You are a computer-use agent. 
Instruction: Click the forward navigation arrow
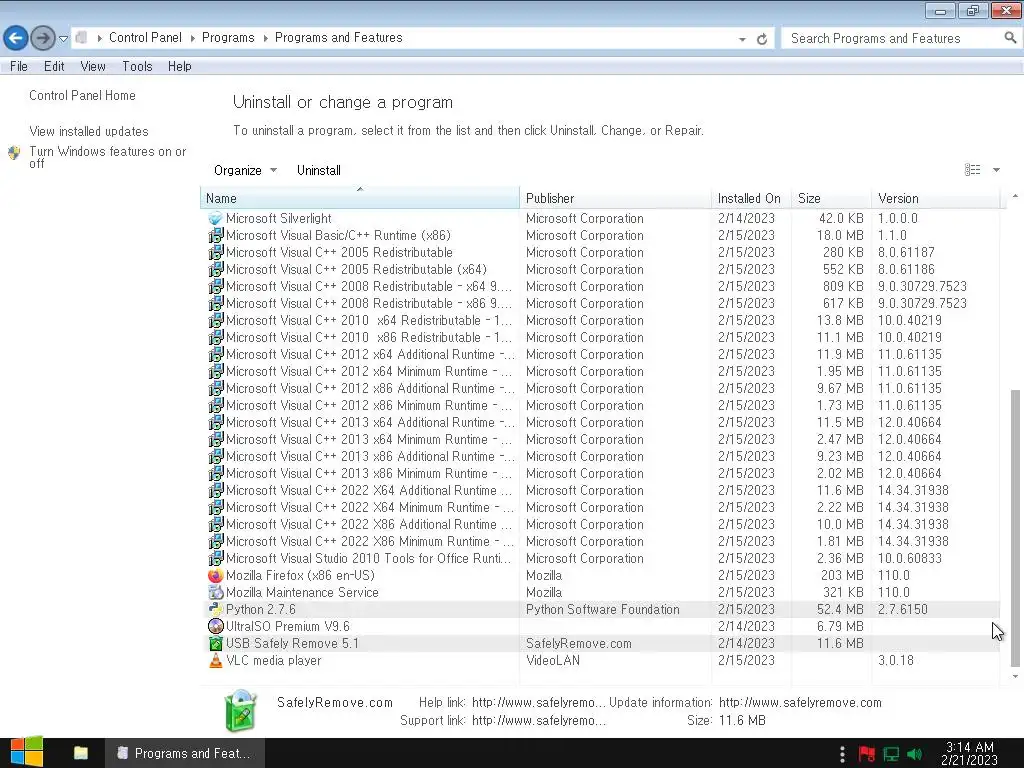(x=42, y=38)
